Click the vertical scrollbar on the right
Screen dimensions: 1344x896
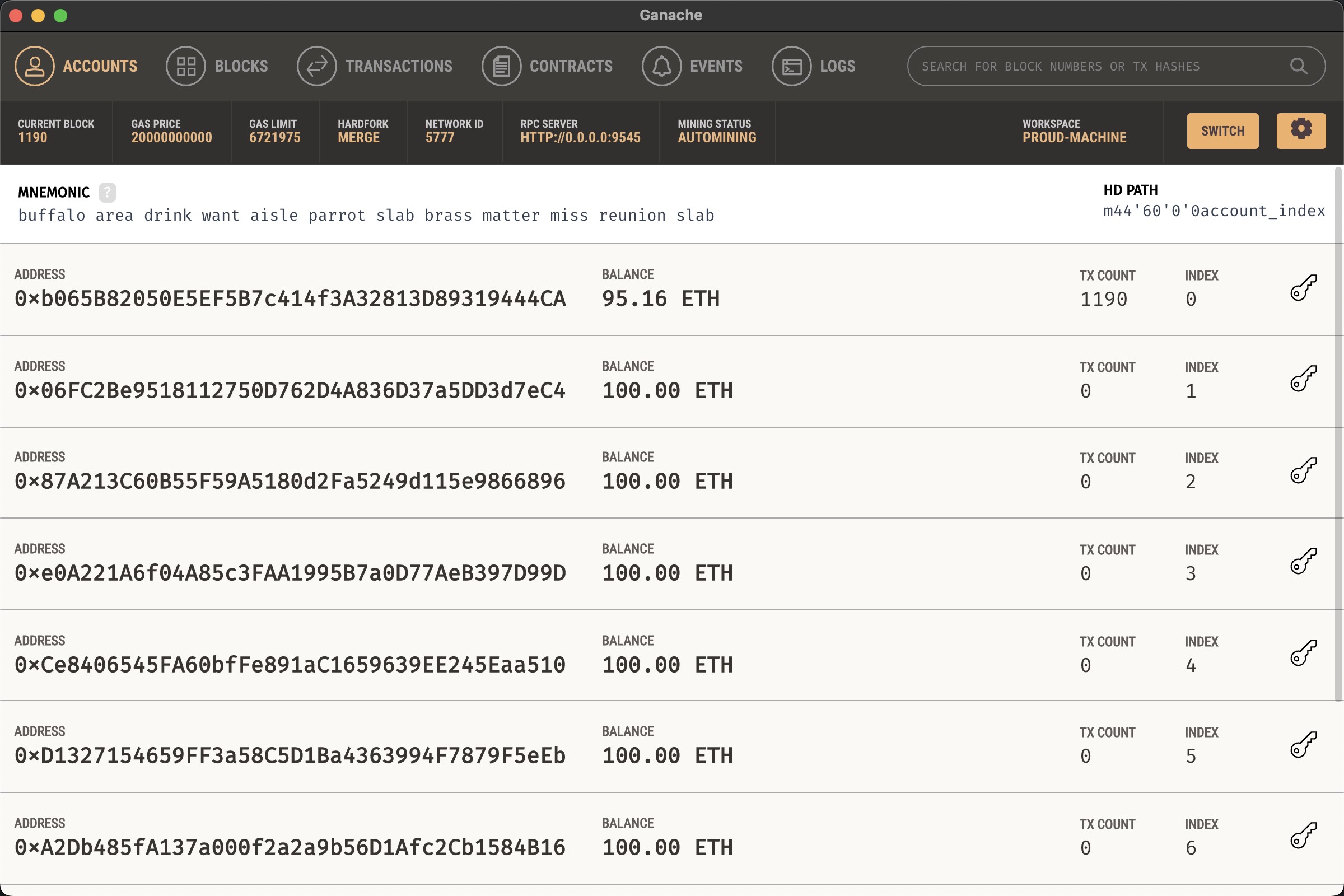1338,435
